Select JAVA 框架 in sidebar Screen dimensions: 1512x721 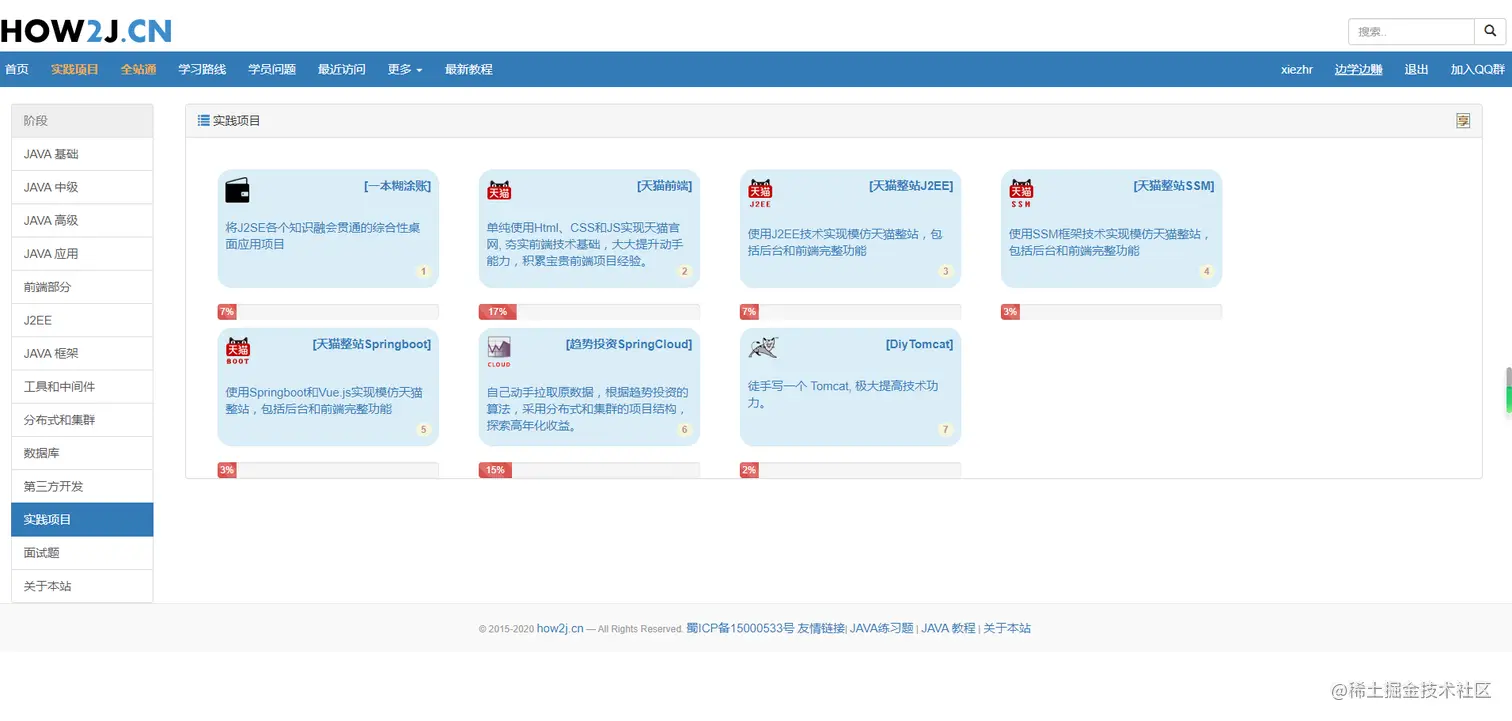(82, 353)
